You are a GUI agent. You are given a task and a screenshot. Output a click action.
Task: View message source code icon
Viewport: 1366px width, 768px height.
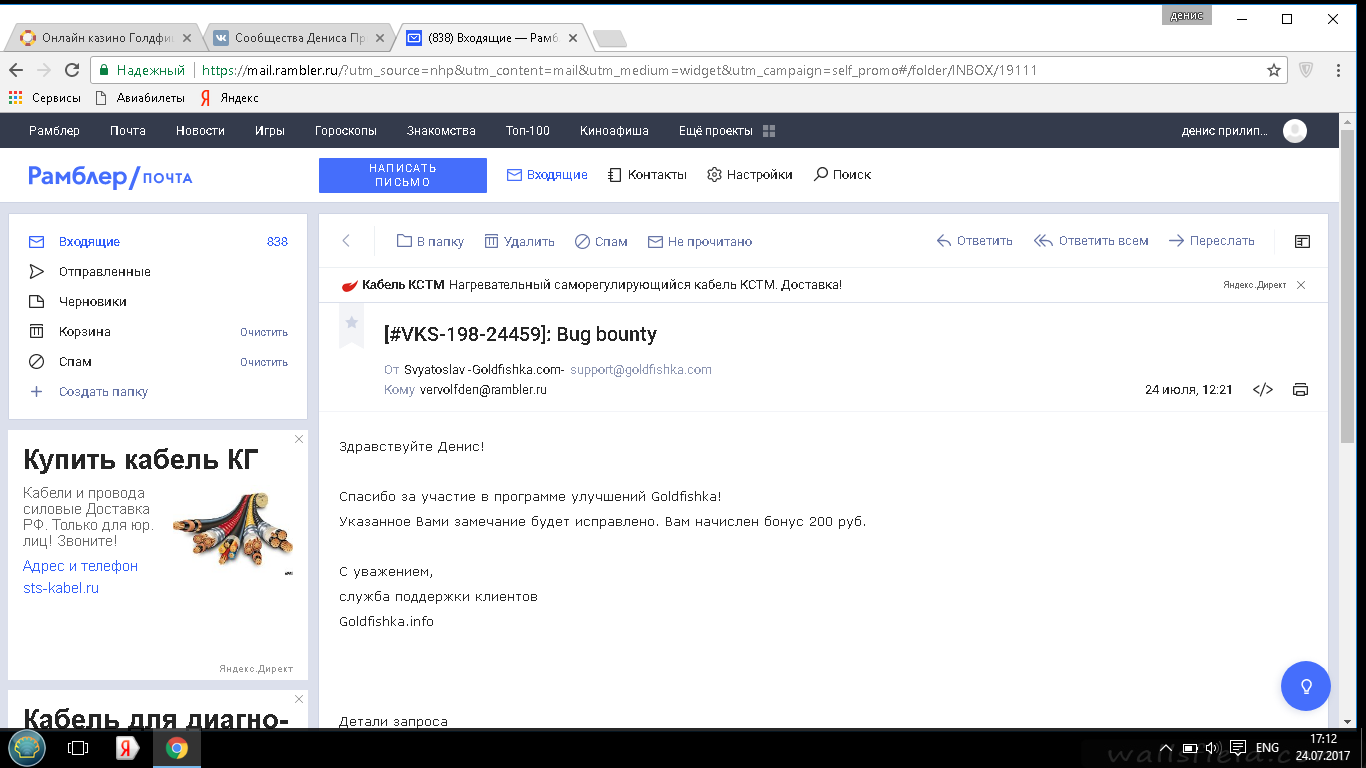click(1263, 390)
